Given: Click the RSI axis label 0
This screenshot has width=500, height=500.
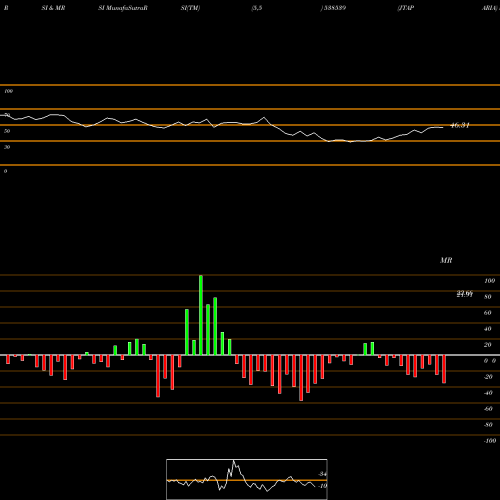Looking at the screenshot, I should click(x=5, y=171).
